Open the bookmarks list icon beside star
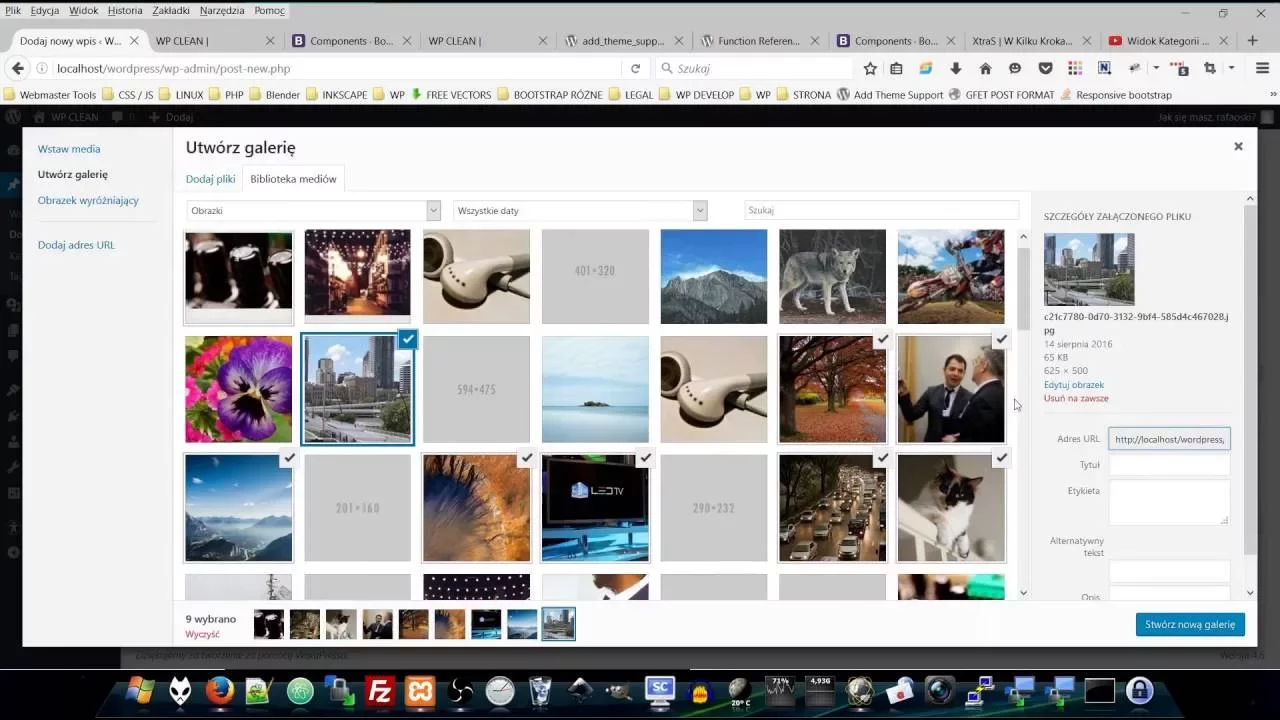Image resolution: width=1280 pixels, height=720 pixels. pos(896,68)
